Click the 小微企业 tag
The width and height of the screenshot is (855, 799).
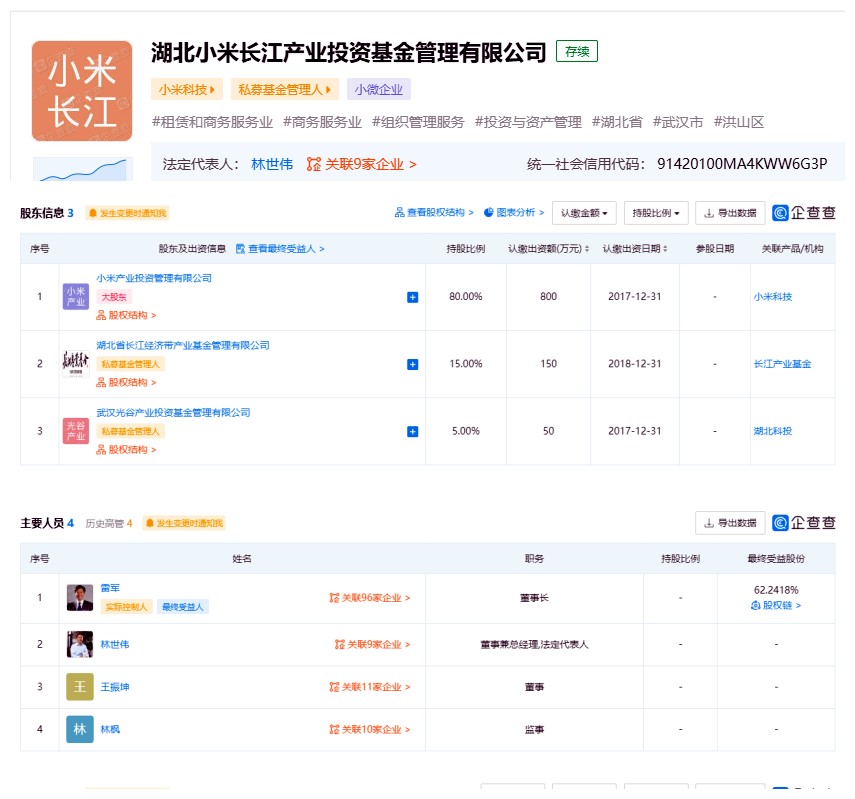(x=378, y=89)
